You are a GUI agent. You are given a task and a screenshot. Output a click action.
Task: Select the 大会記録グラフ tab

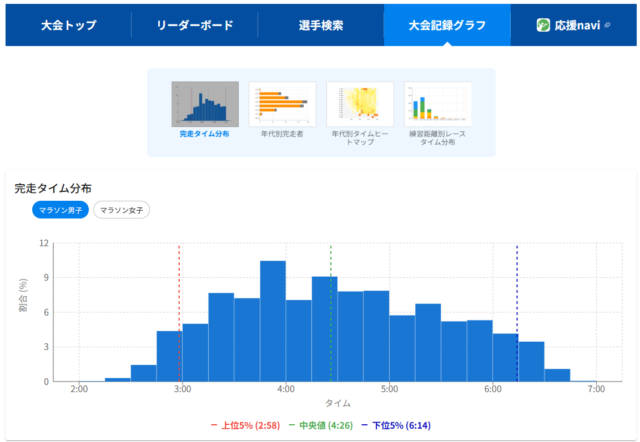click(447, 25)
